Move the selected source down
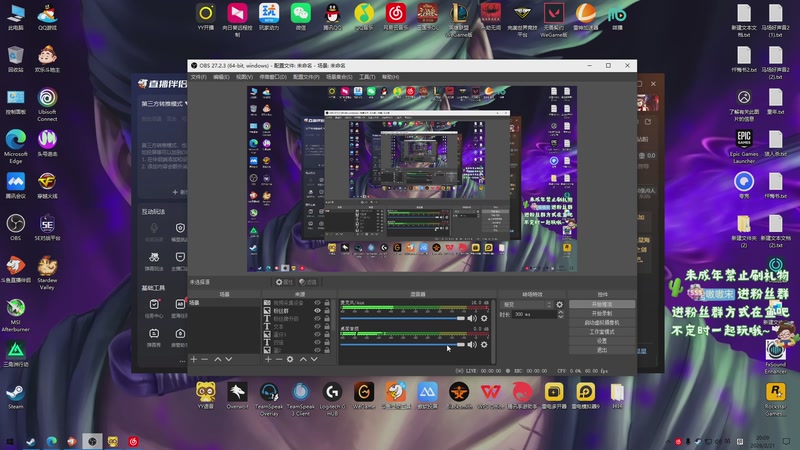The height and width of the screenshot is (450, 800). (314, 359)
